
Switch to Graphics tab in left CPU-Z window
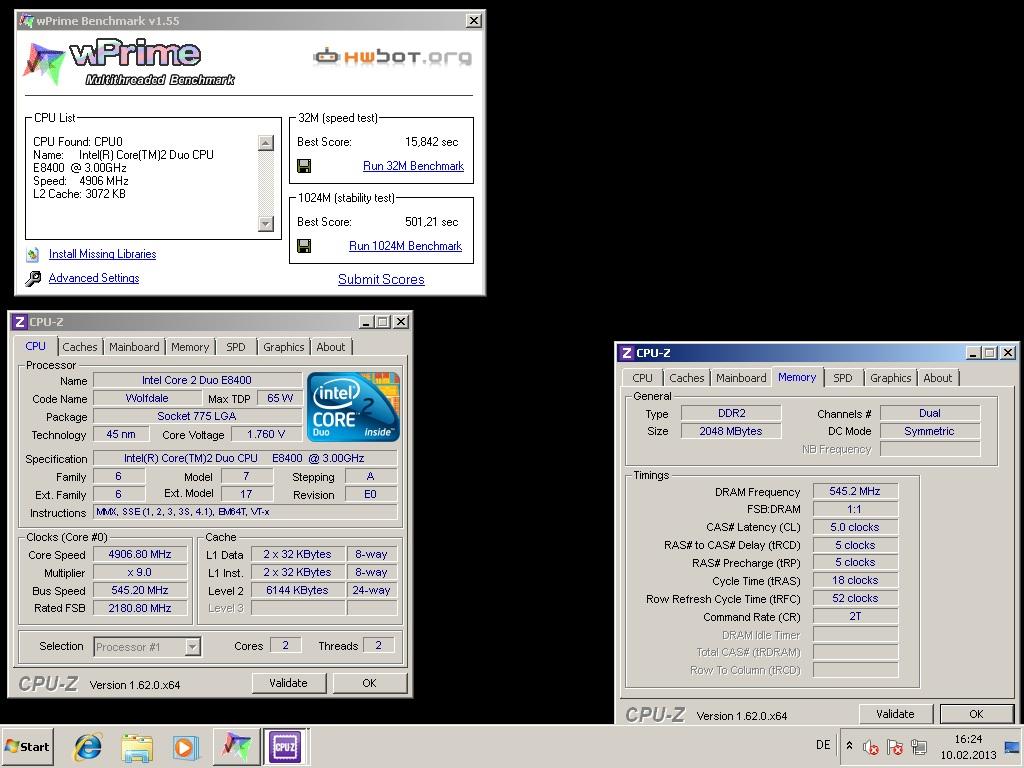[283, 347]
